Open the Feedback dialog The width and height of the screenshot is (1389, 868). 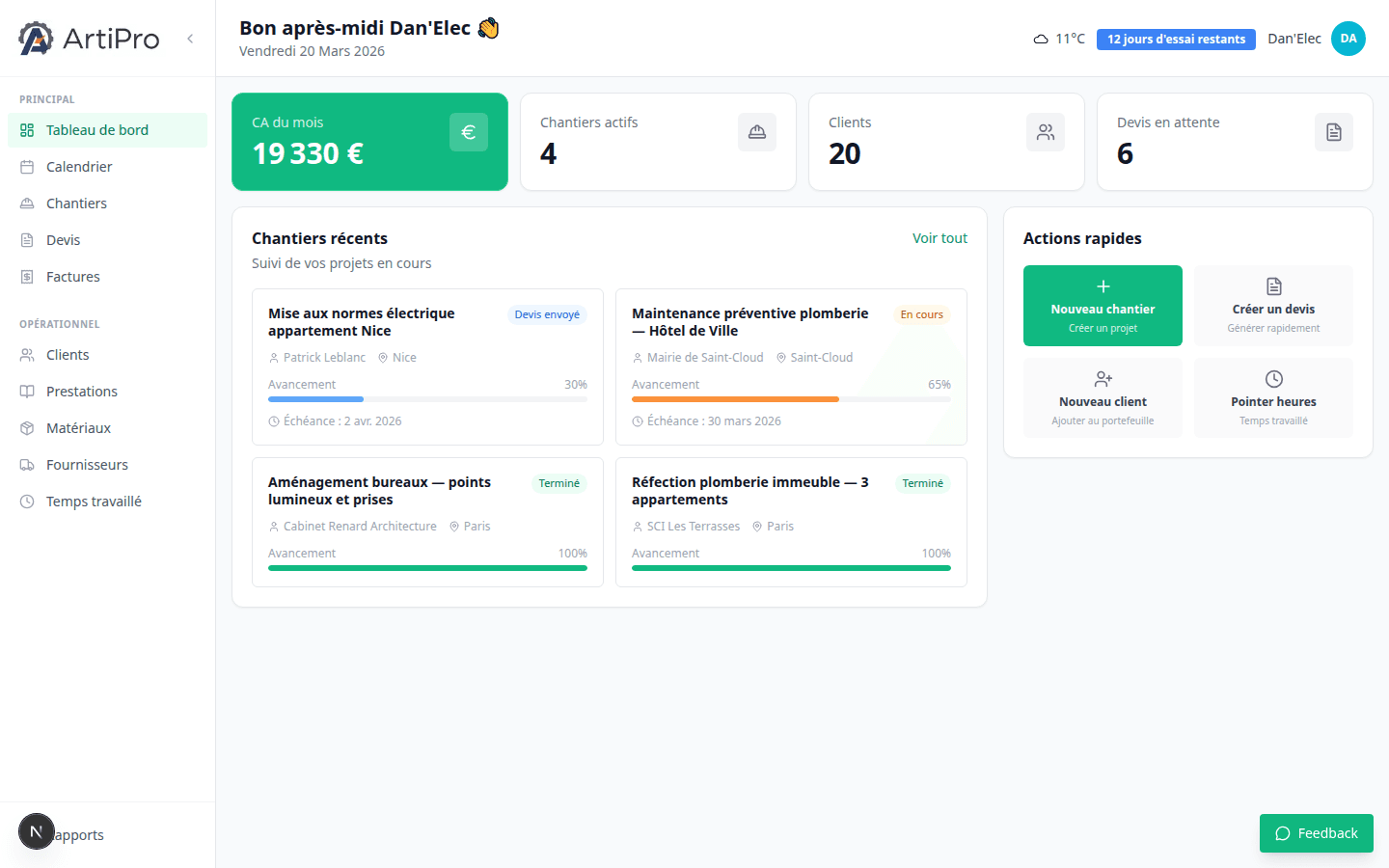click(1316, 832)
